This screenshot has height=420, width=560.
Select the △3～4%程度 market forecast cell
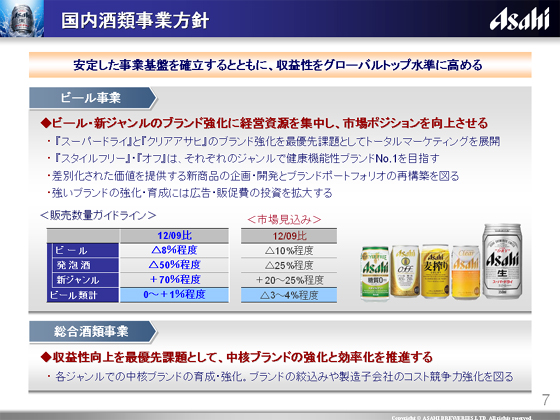click(289, 295)
